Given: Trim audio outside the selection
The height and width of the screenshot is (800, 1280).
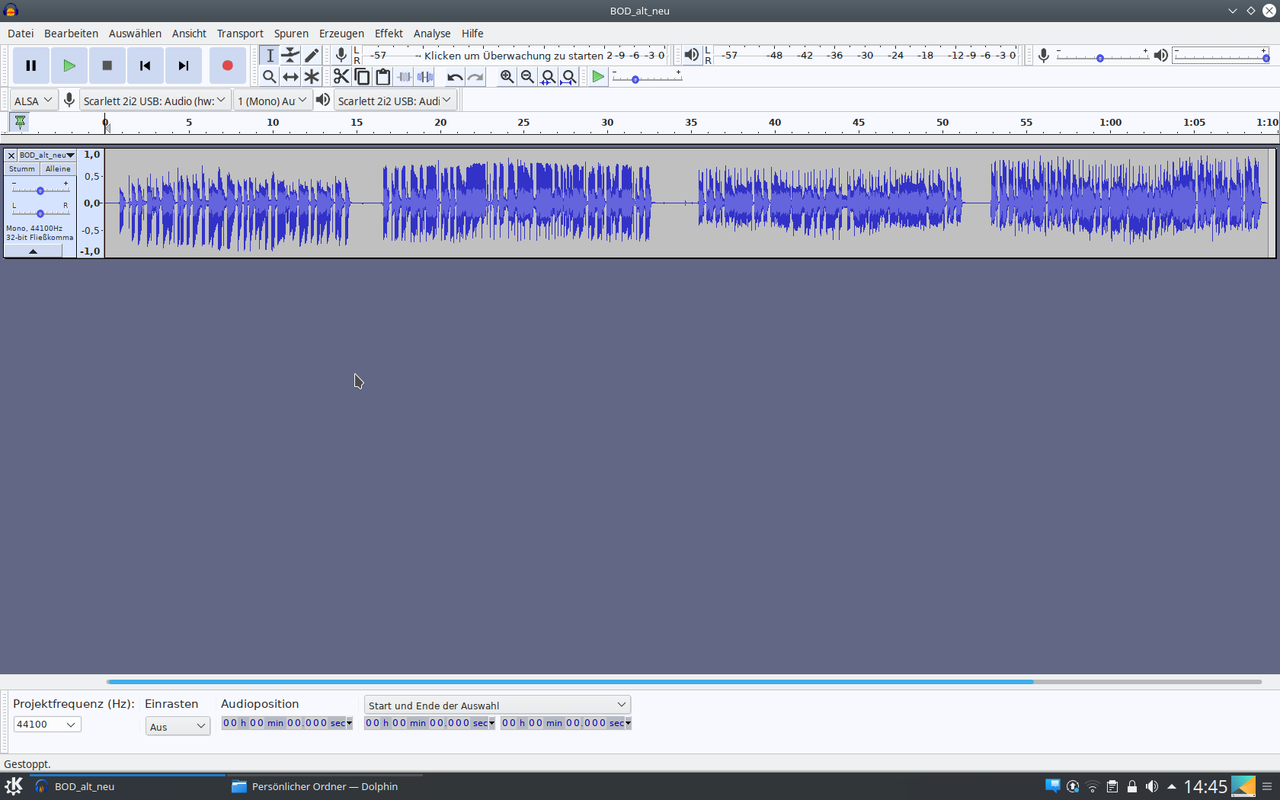Looking at the screenshot, I should [x=404, y=77].
